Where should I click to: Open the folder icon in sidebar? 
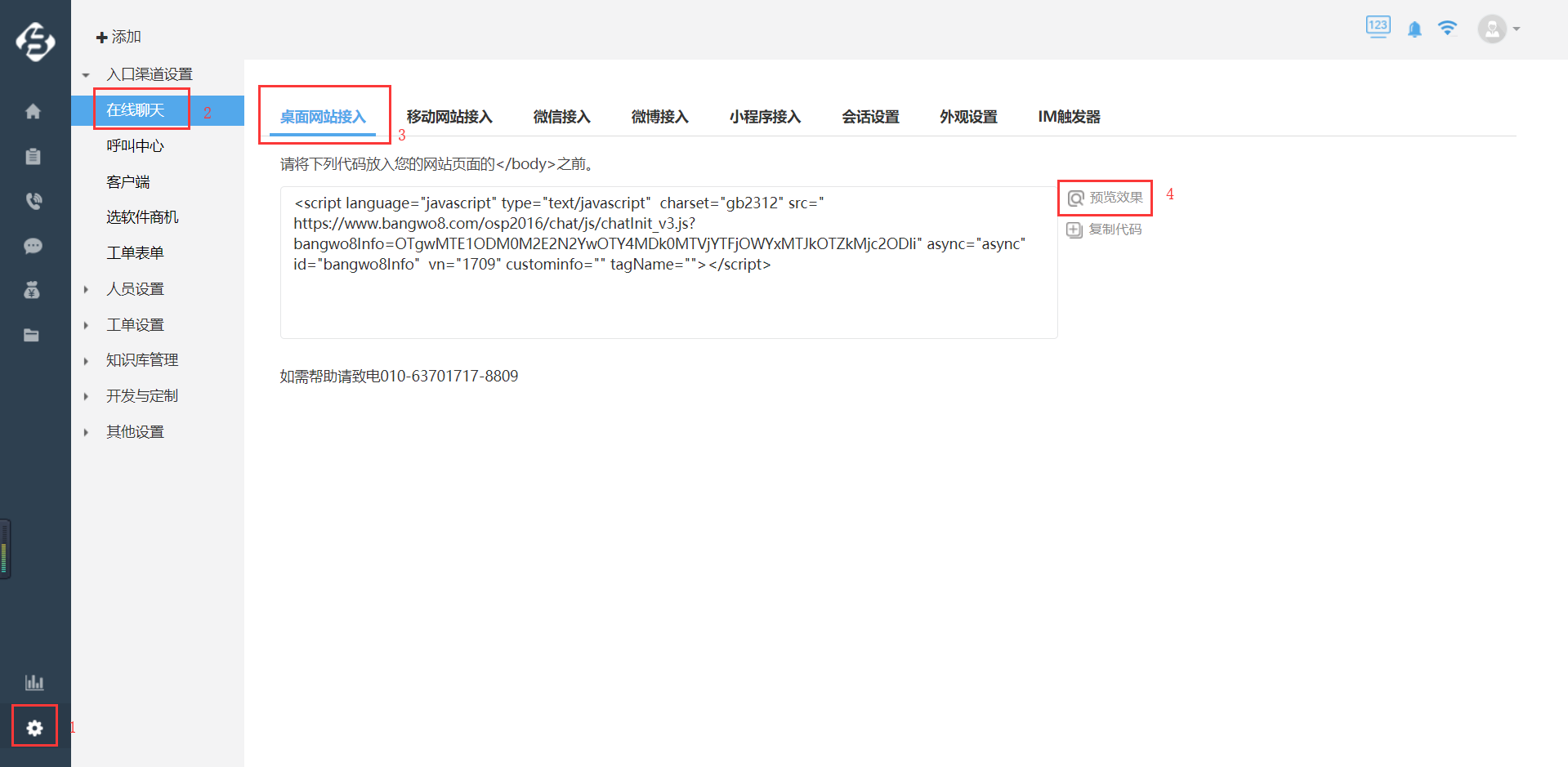32,335
